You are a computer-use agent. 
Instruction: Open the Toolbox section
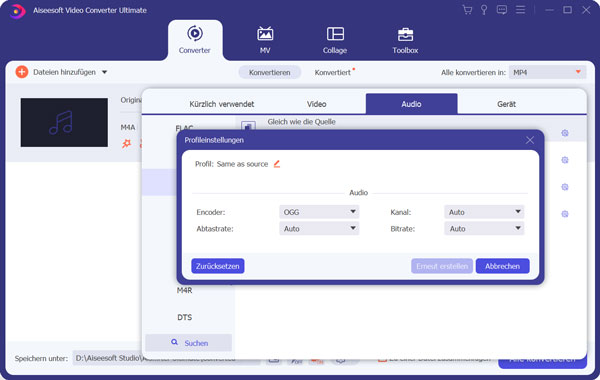(405, 41)
